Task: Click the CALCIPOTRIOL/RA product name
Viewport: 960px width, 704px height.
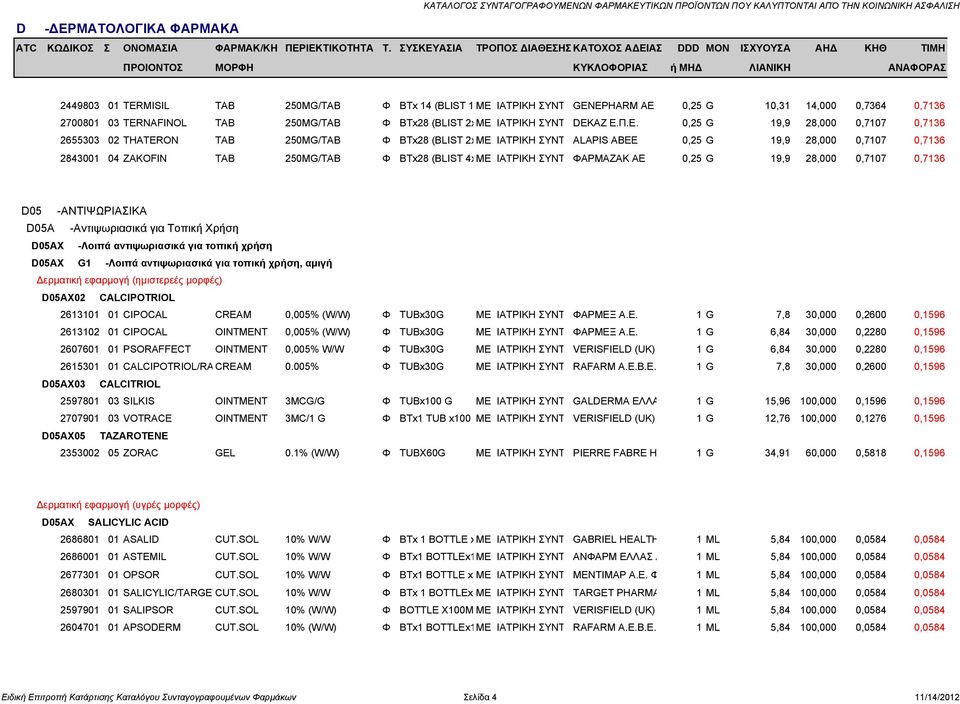Action: point(168,367)
